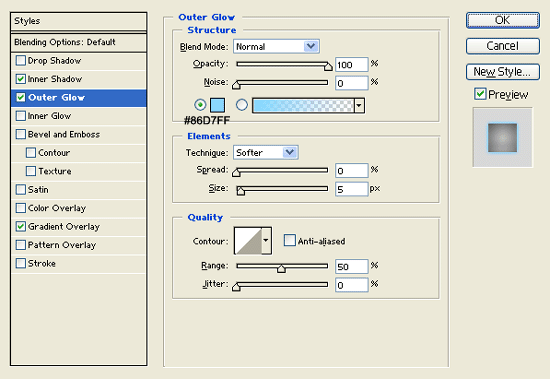This screenshot has width=550, height=379.
Task: Tick the Texture sub-option checkbox
Action: [x=31, y=171]
